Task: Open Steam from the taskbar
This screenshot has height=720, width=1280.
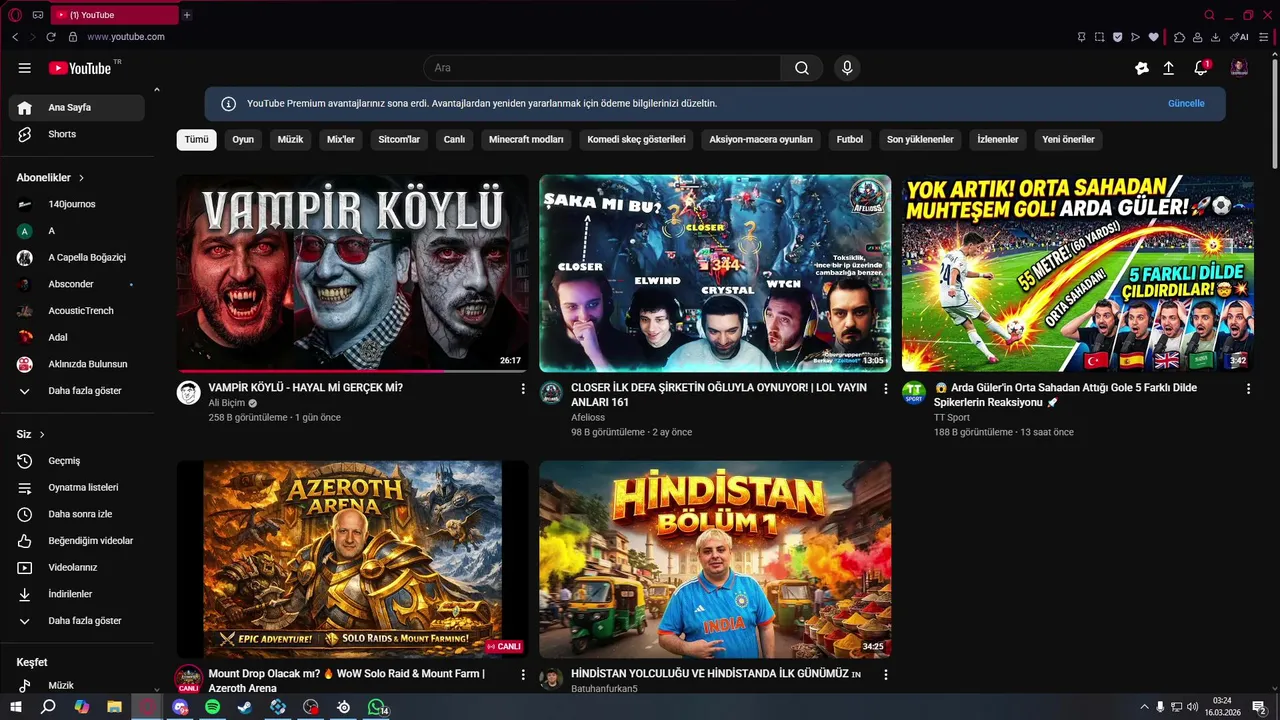Action: (245, 707)
